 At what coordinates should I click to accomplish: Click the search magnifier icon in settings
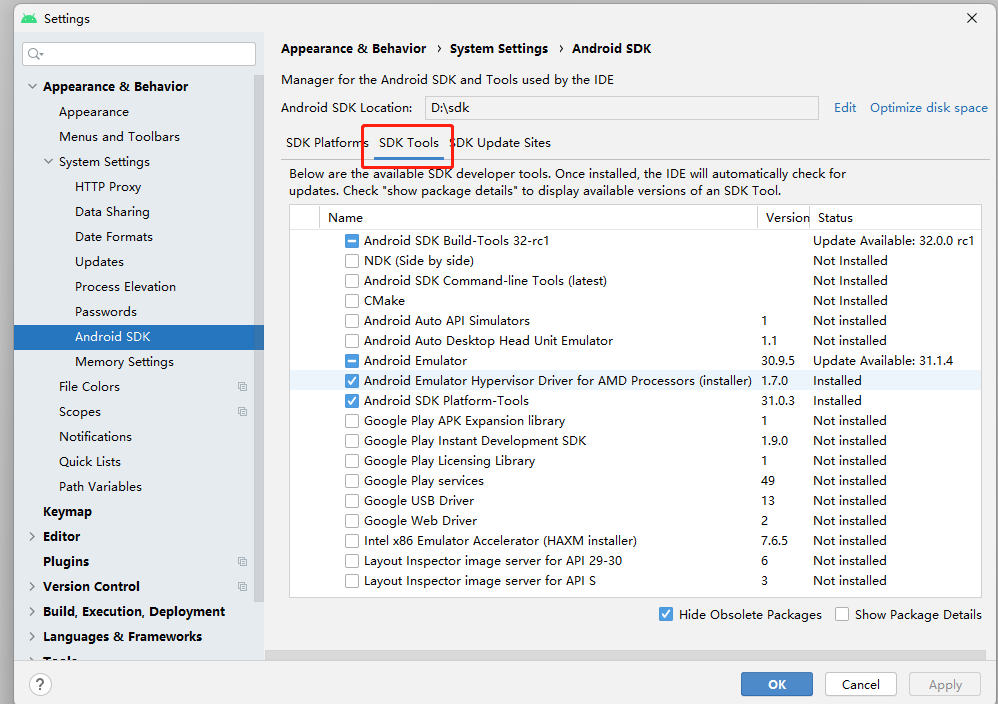(x=35, y=54)
